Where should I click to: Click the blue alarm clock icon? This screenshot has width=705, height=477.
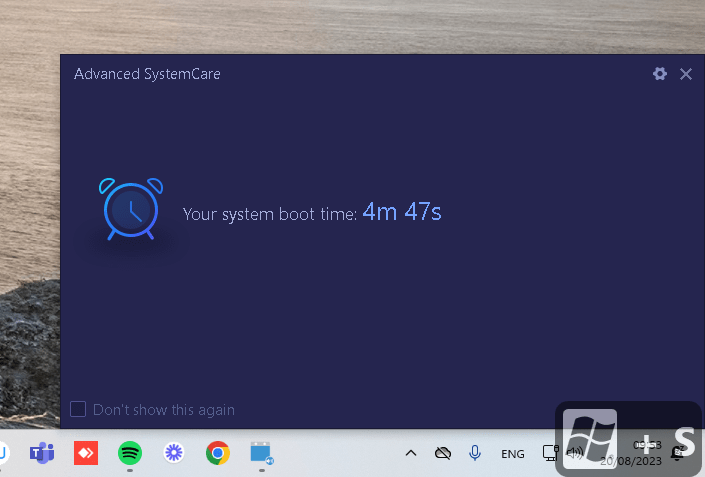point(131,209)
